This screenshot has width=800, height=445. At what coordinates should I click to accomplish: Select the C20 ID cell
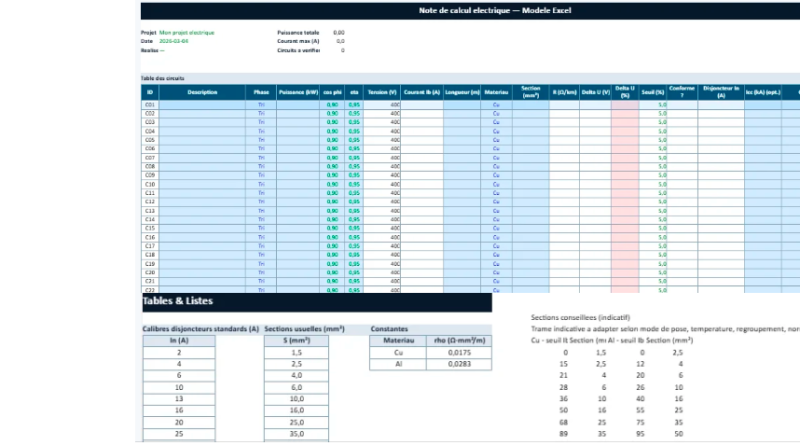(150, 273)
